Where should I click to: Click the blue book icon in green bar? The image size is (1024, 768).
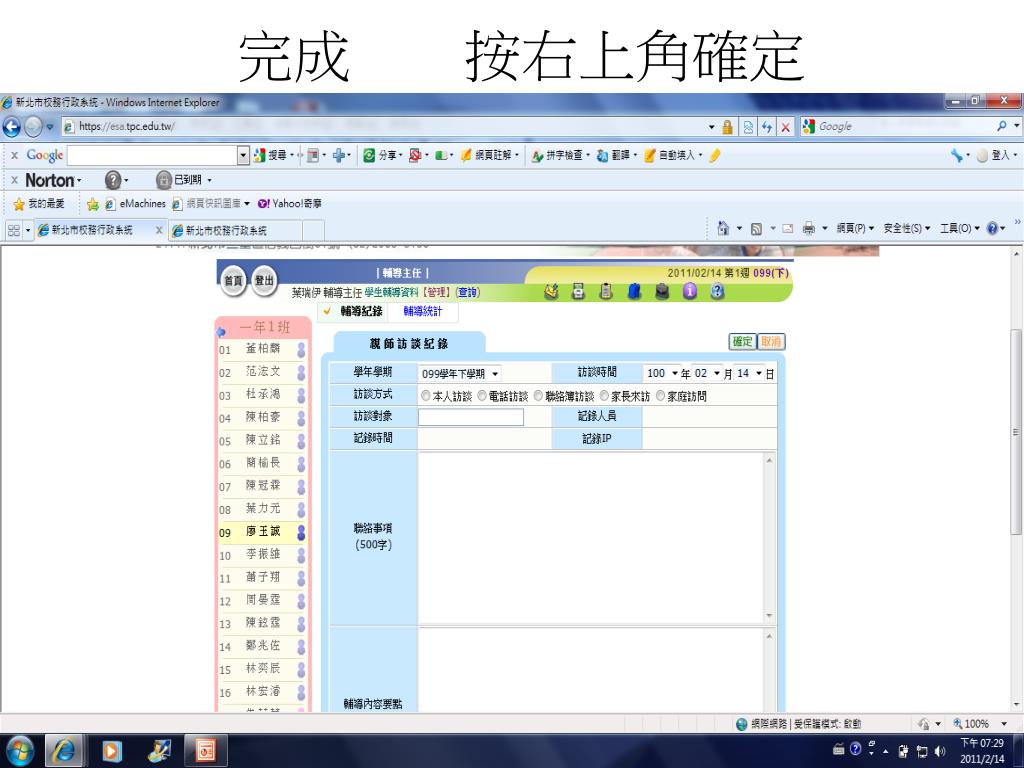point(634,291)
